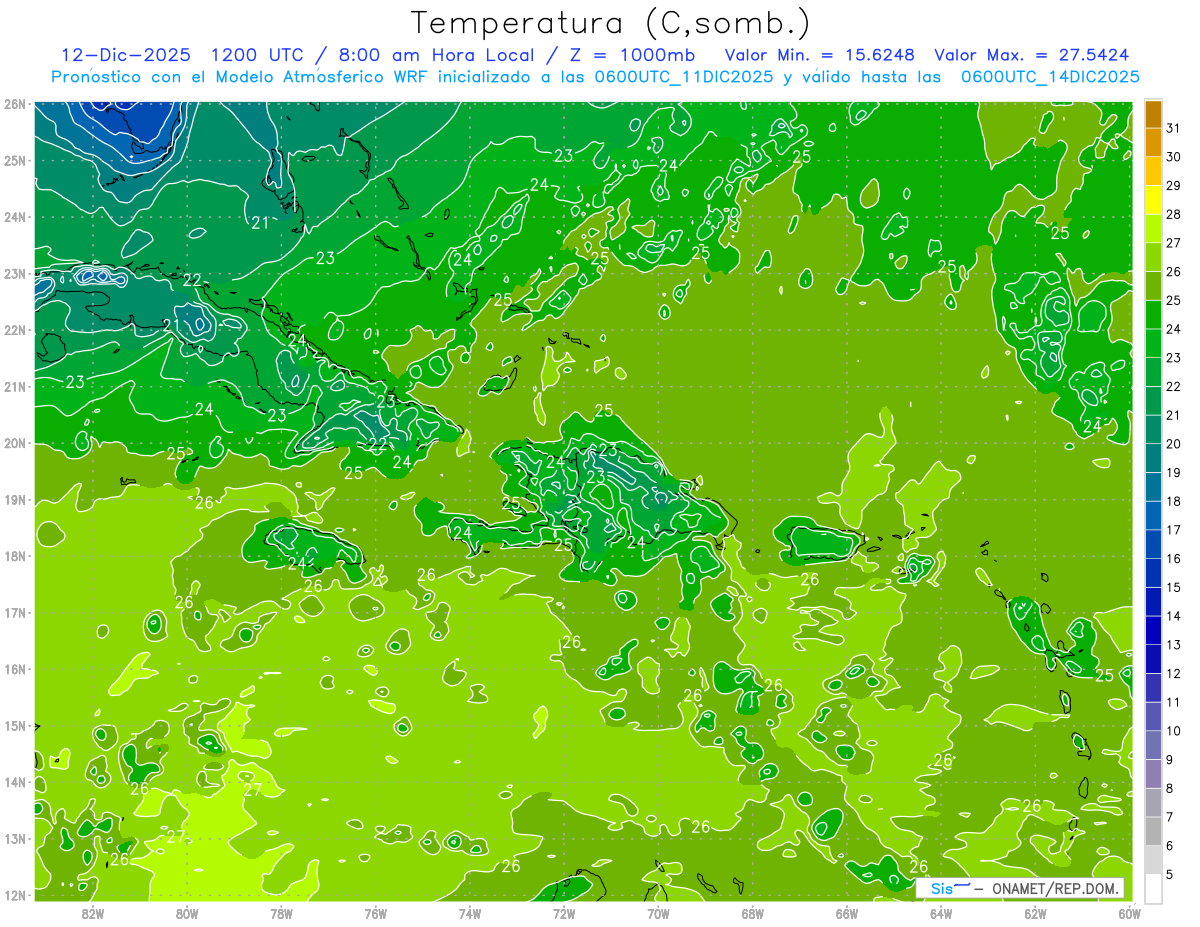Click the ONAMET/REP.DOM. watermark label
The height and width of the screenshot is (927, 1200).
1056,888
